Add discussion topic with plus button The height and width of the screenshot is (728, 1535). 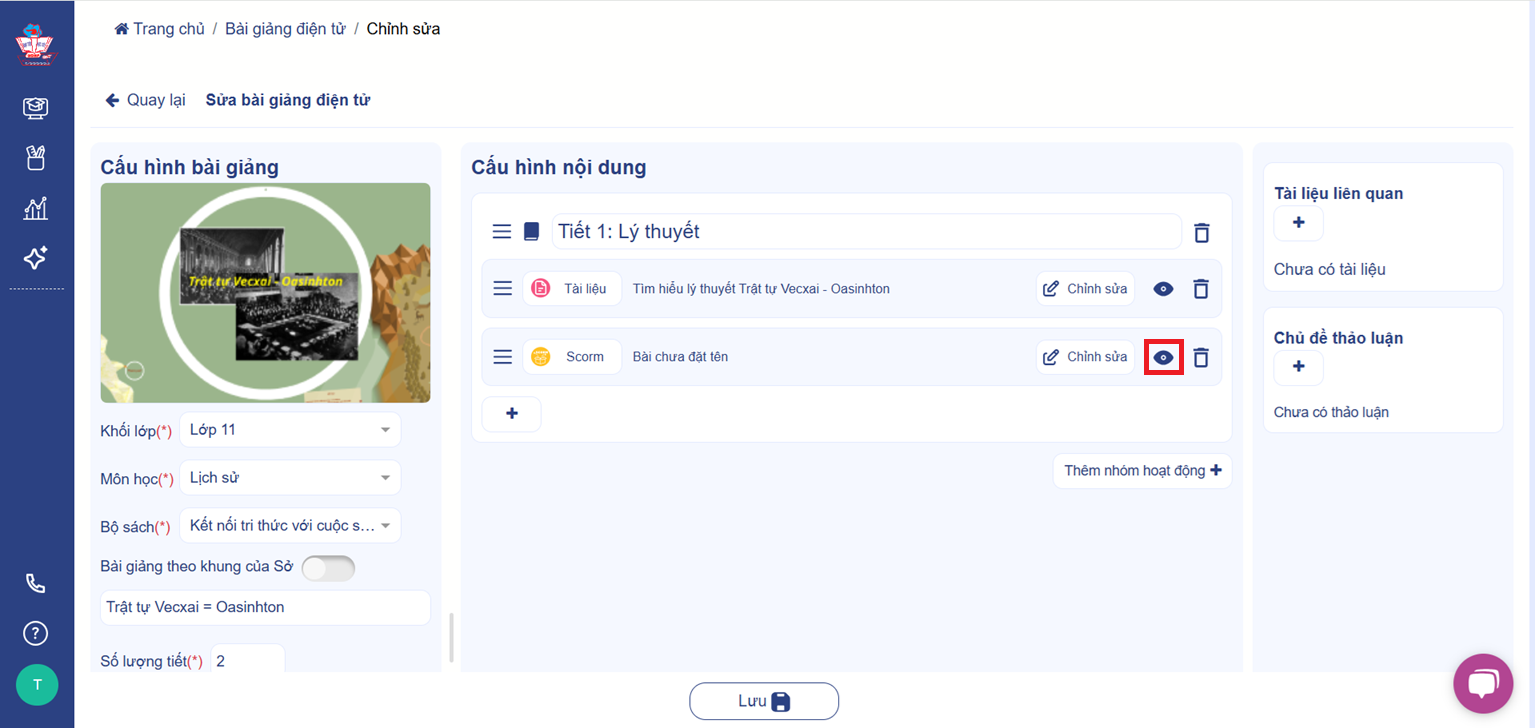pos(1299,367)
